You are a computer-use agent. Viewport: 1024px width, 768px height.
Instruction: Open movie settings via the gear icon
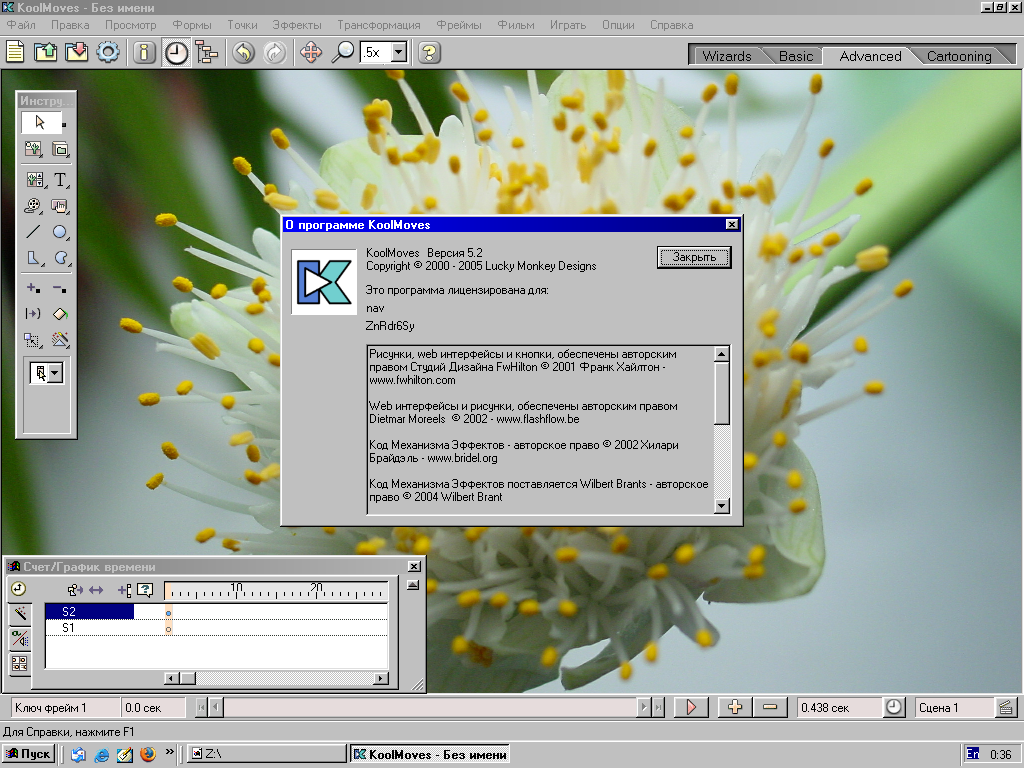(107, 53)
